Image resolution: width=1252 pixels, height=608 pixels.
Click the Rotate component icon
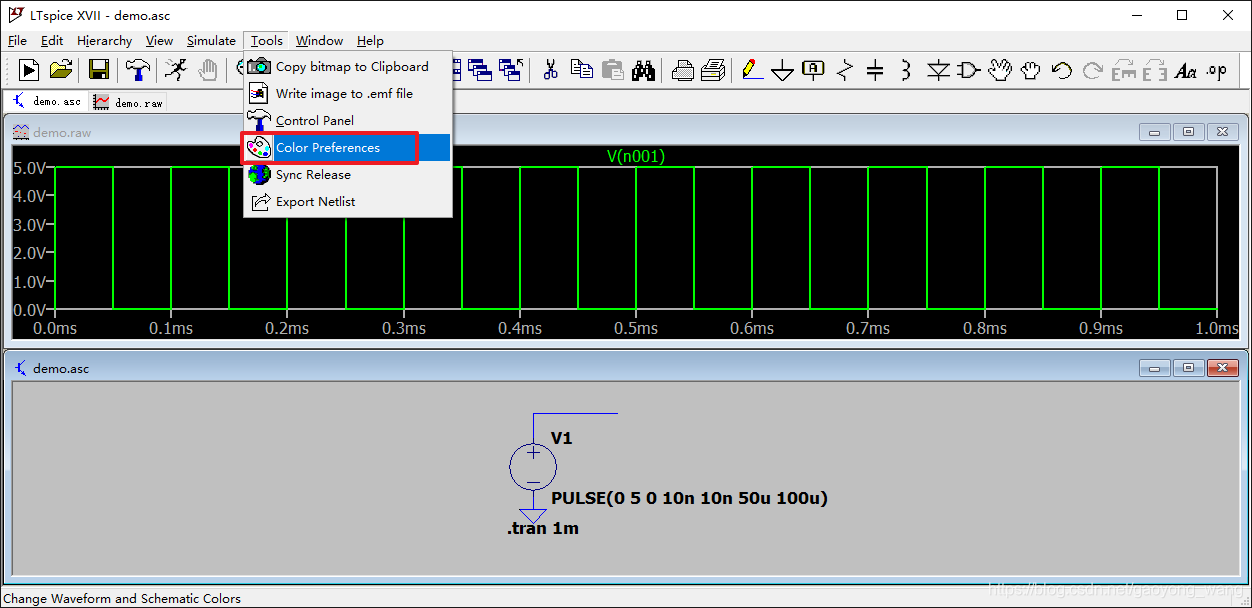coord(1124,70)
